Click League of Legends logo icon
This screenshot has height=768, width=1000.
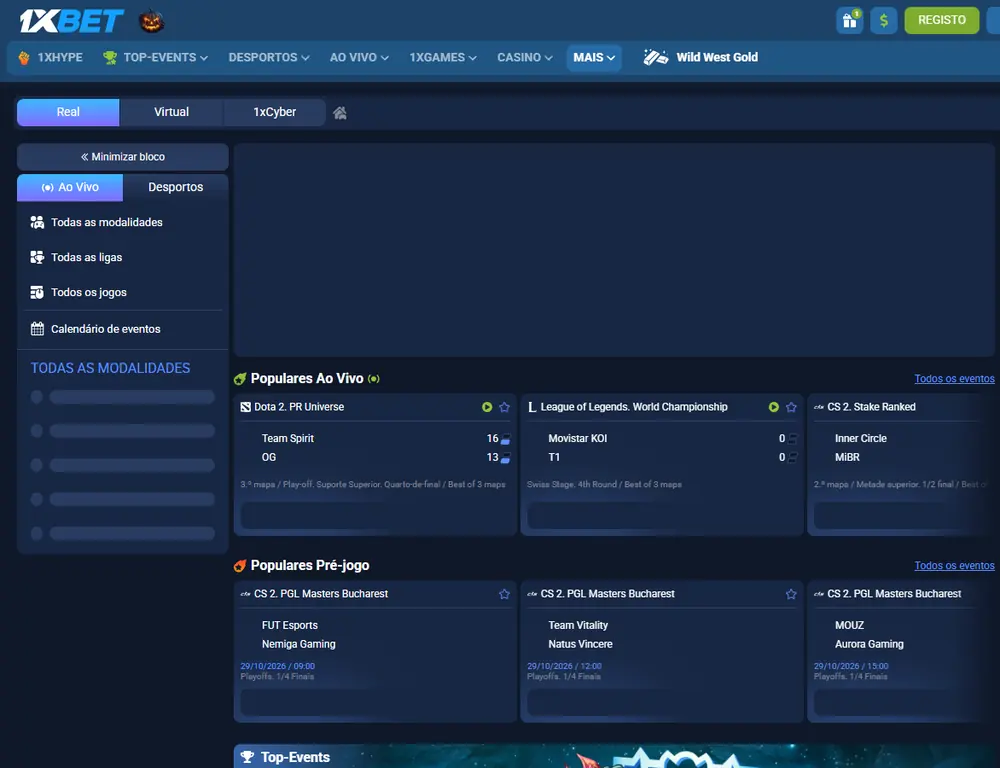[532, 407]
